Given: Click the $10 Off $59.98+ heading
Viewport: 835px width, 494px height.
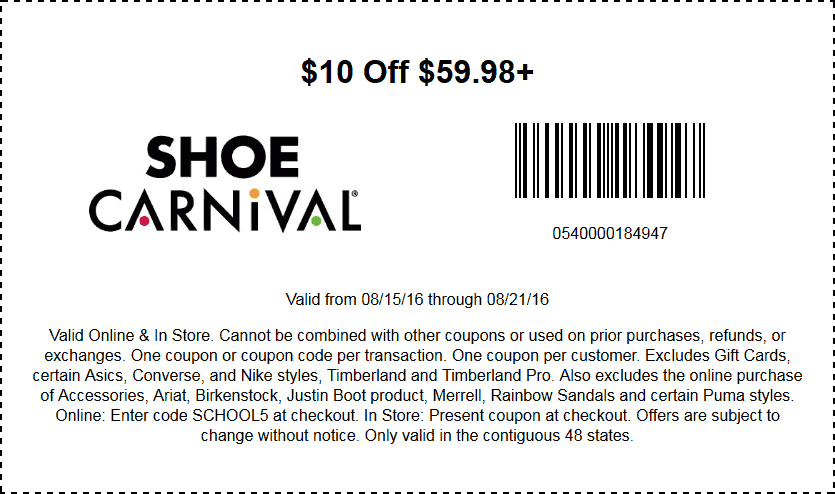Looking at the screenshot, I should [x=417, y=71].
